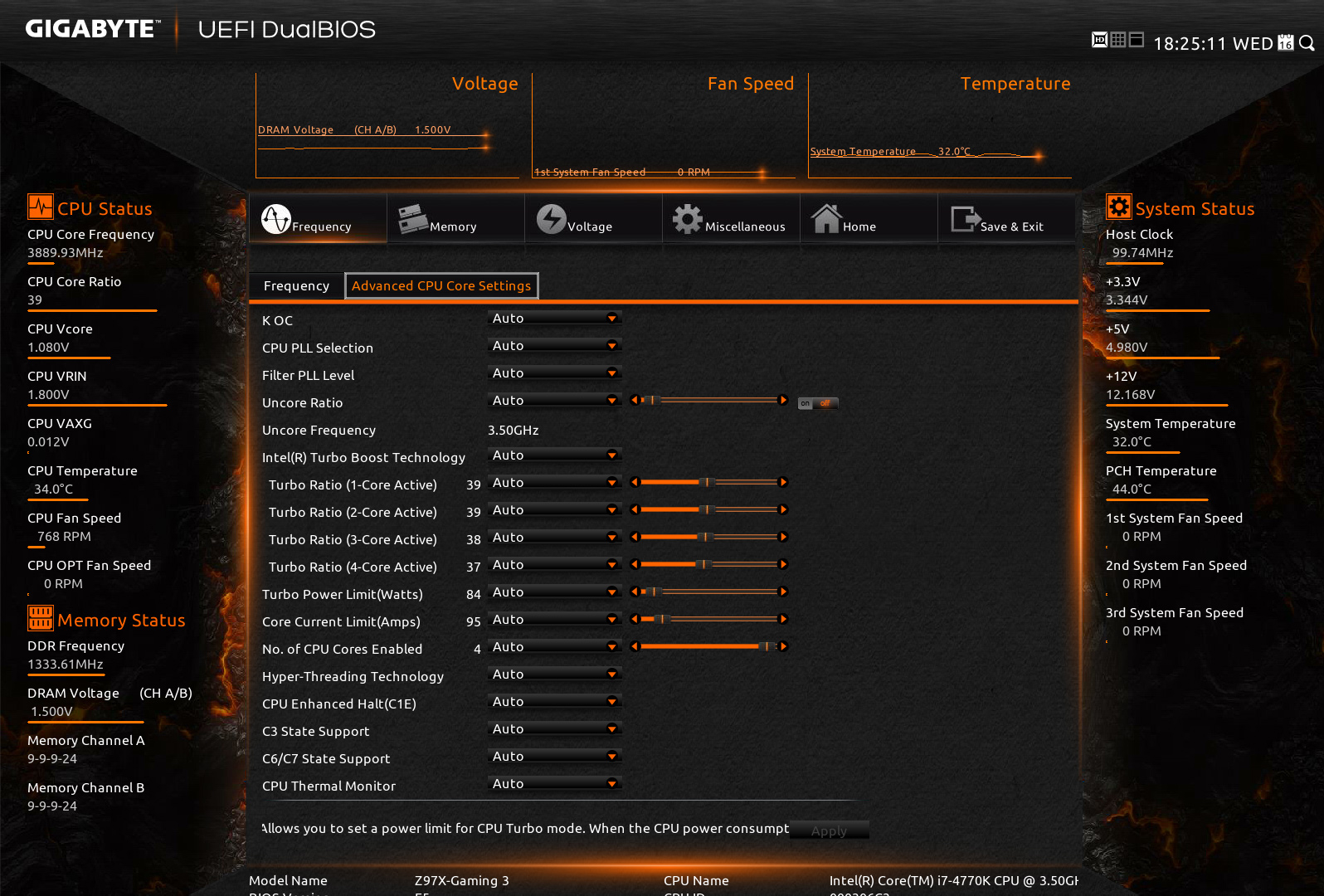
Task: Click the clock time 18:25:11 WED
Action: pyautogui.click(x=1213, y=43)
